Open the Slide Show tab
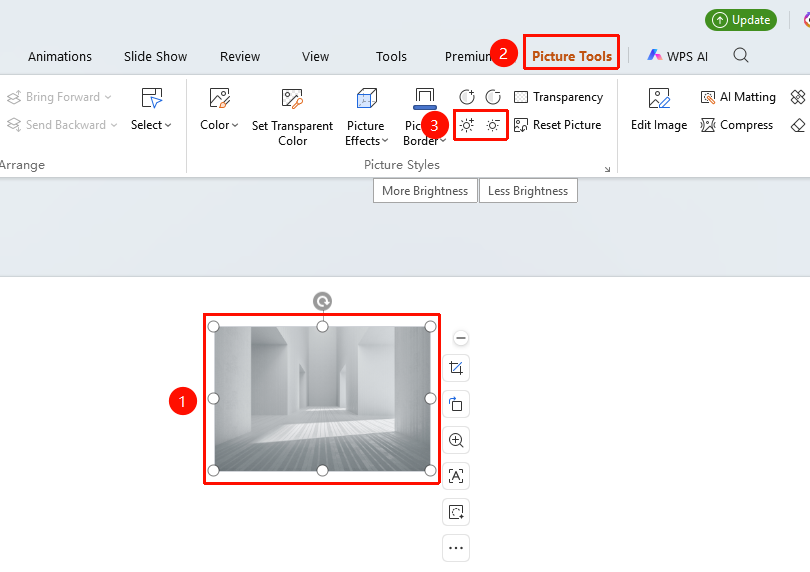 coord(155,56)
